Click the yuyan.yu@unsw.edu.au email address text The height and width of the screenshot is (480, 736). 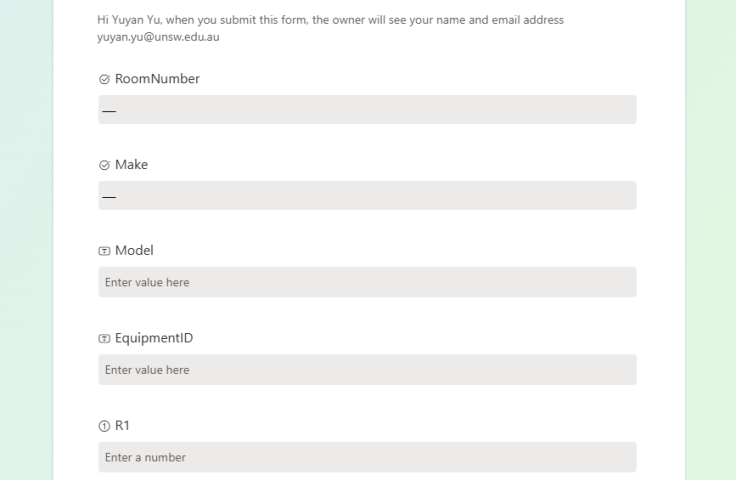pyautogui.click(x=158, y=37)
